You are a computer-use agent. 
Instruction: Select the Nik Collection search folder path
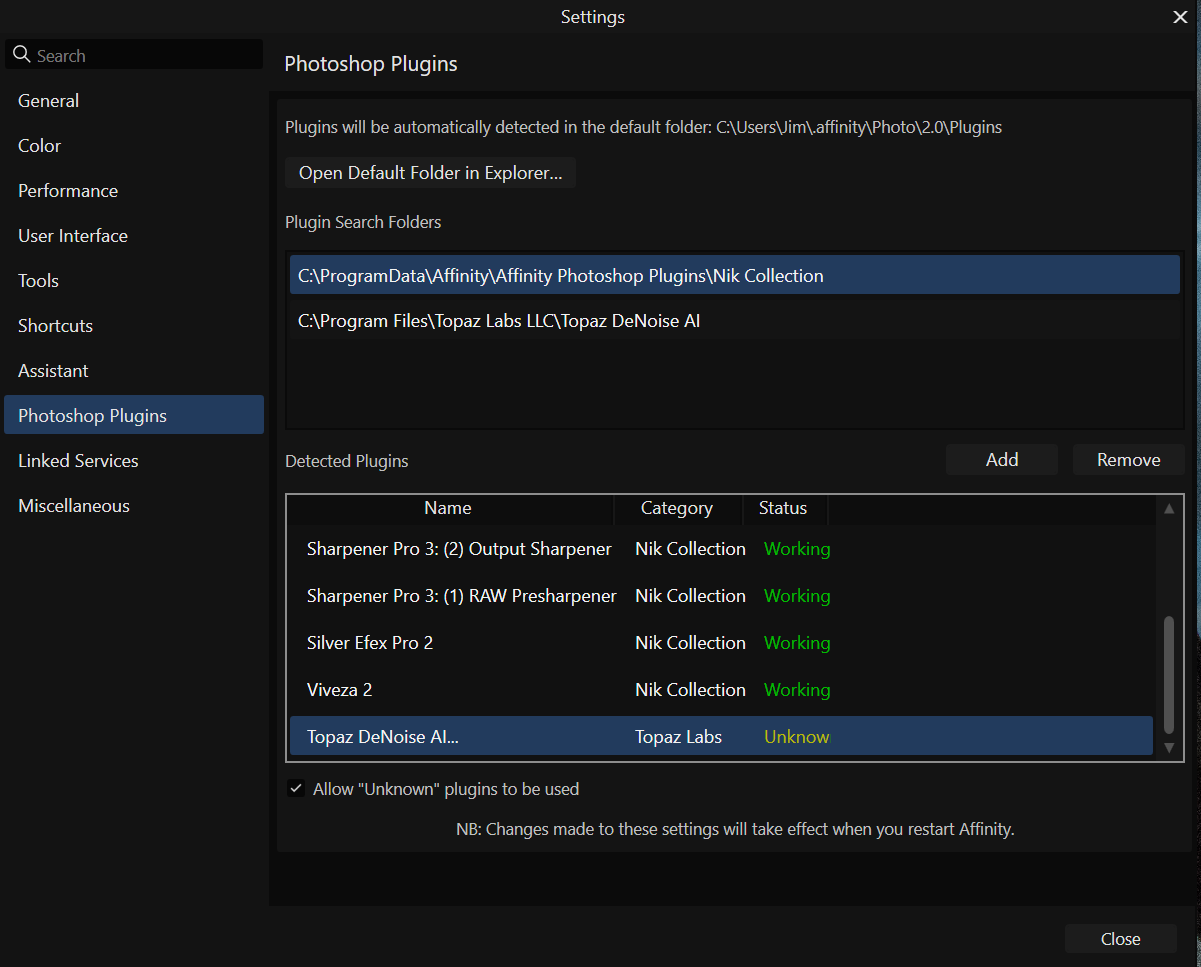pos(734,275)
